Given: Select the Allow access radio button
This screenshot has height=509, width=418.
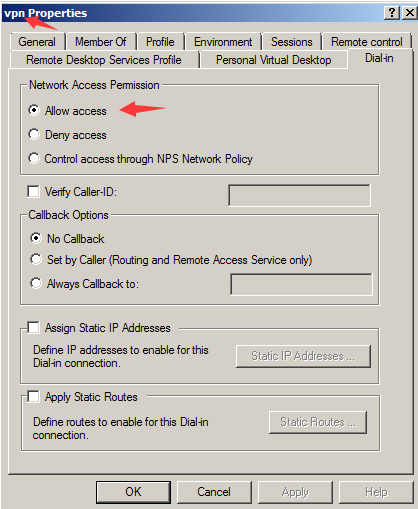Looking at the screenshot, I should pyautogui.click(x=34, y=110).
